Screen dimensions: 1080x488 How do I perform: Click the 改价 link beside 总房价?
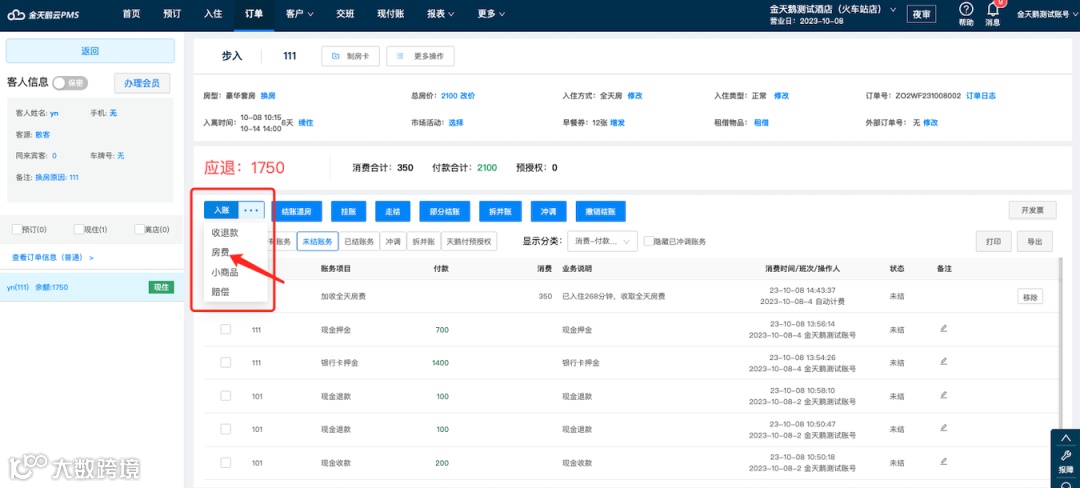(467, 96)
